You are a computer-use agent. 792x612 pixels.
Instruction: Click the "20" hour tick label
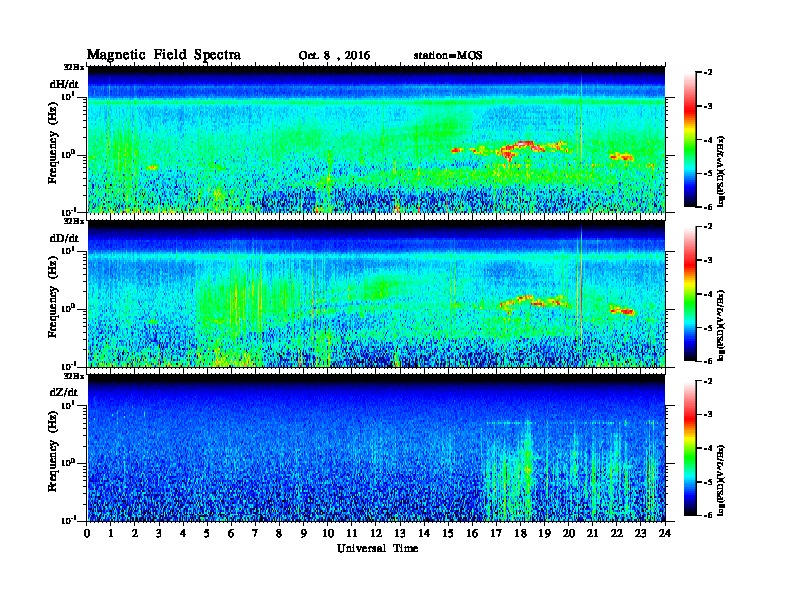(568, 533)
